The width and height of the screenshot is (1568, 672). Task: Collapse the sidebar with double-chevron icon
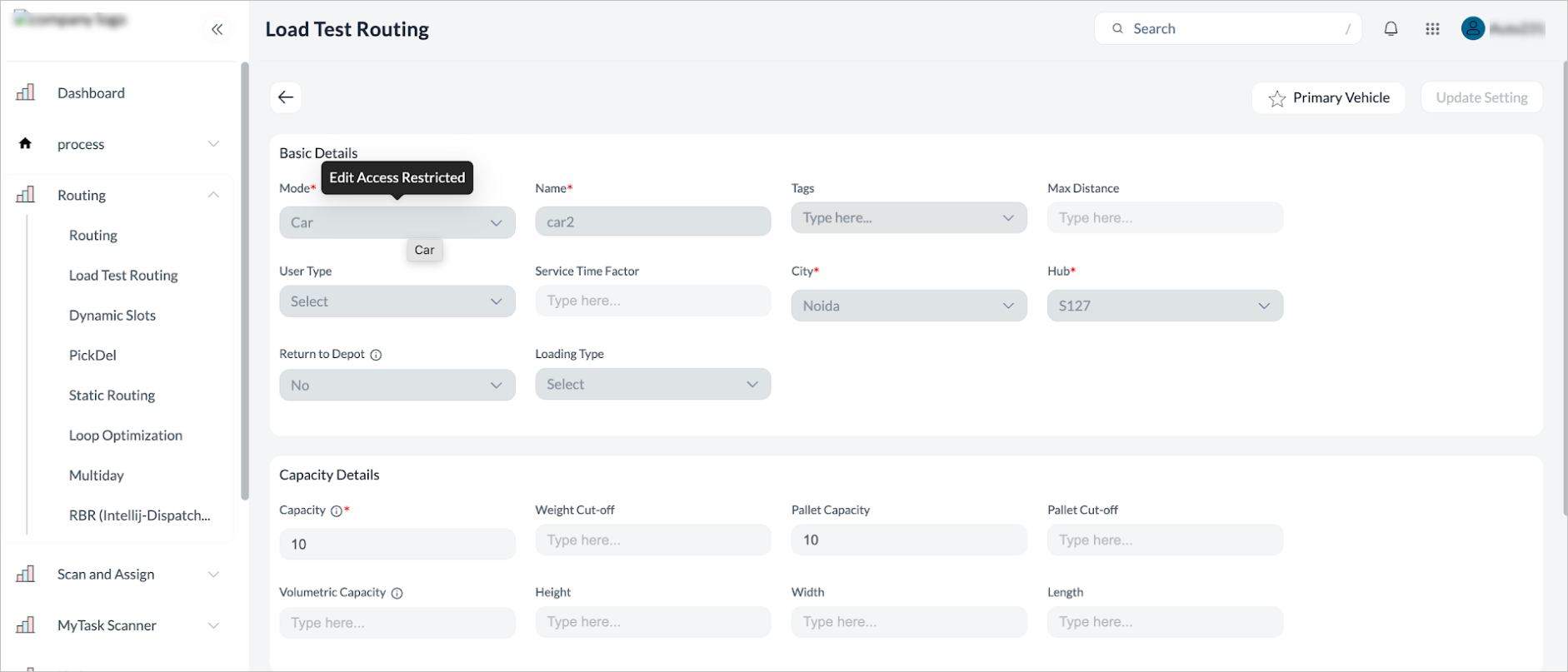[x=217, y=30]
